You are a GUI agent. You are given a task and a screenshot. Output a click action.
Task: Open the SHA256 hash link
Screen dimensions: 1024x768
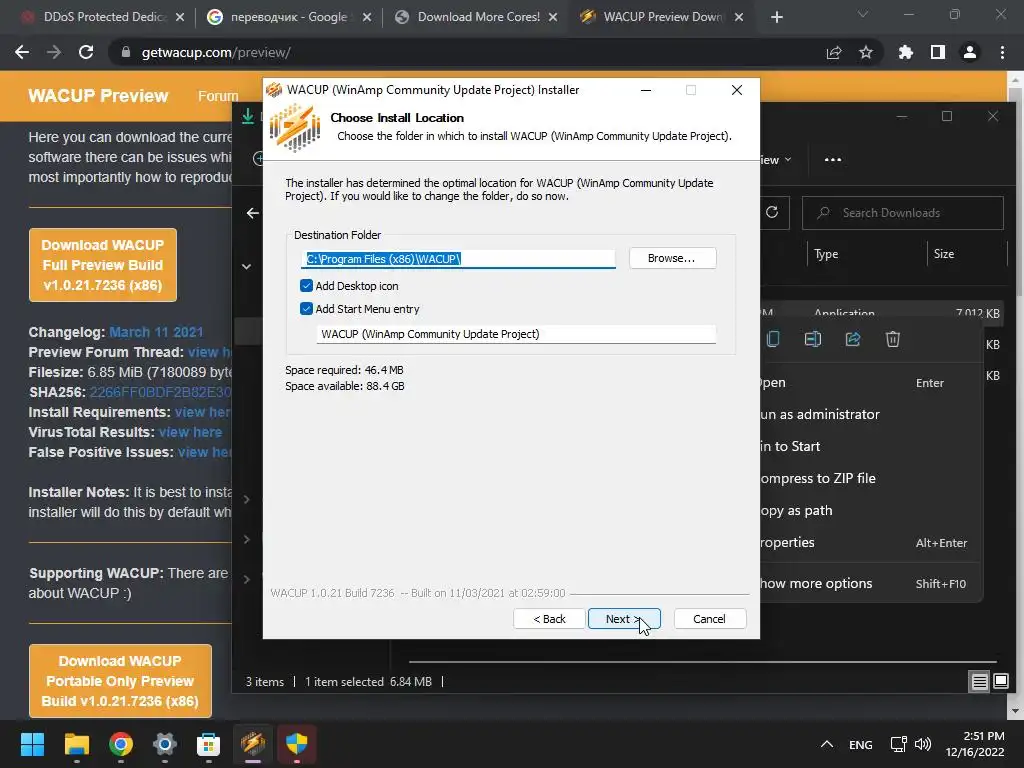tap(161, 392)
